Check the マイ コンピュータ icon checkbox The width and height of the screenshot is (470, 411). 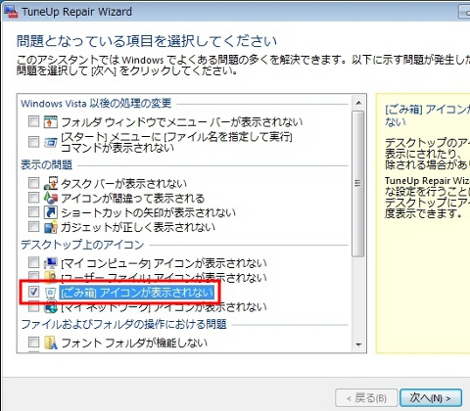pyautogui.click(x=33, y=262)
